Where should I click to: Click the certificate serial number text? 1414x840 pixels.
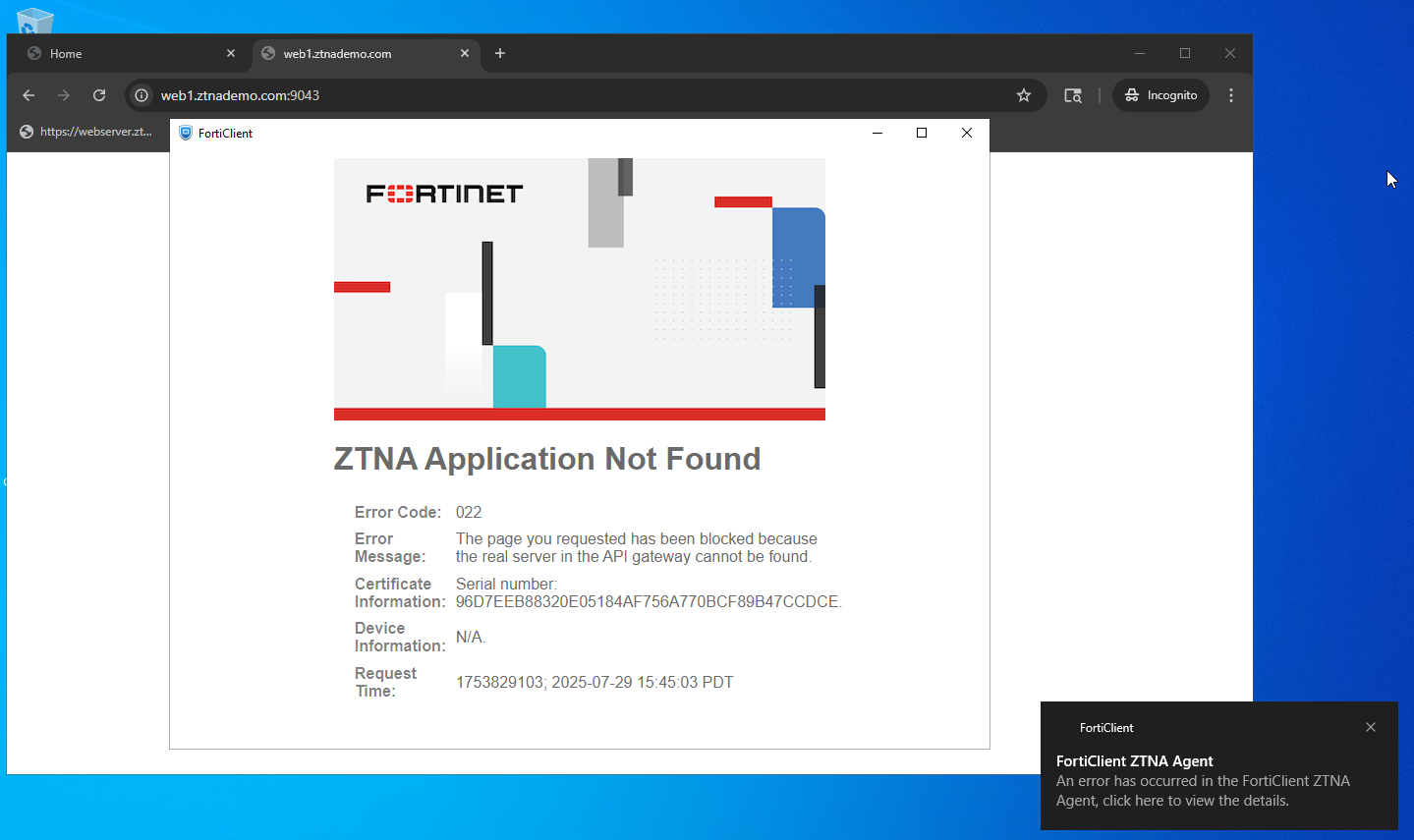[649, 592]
